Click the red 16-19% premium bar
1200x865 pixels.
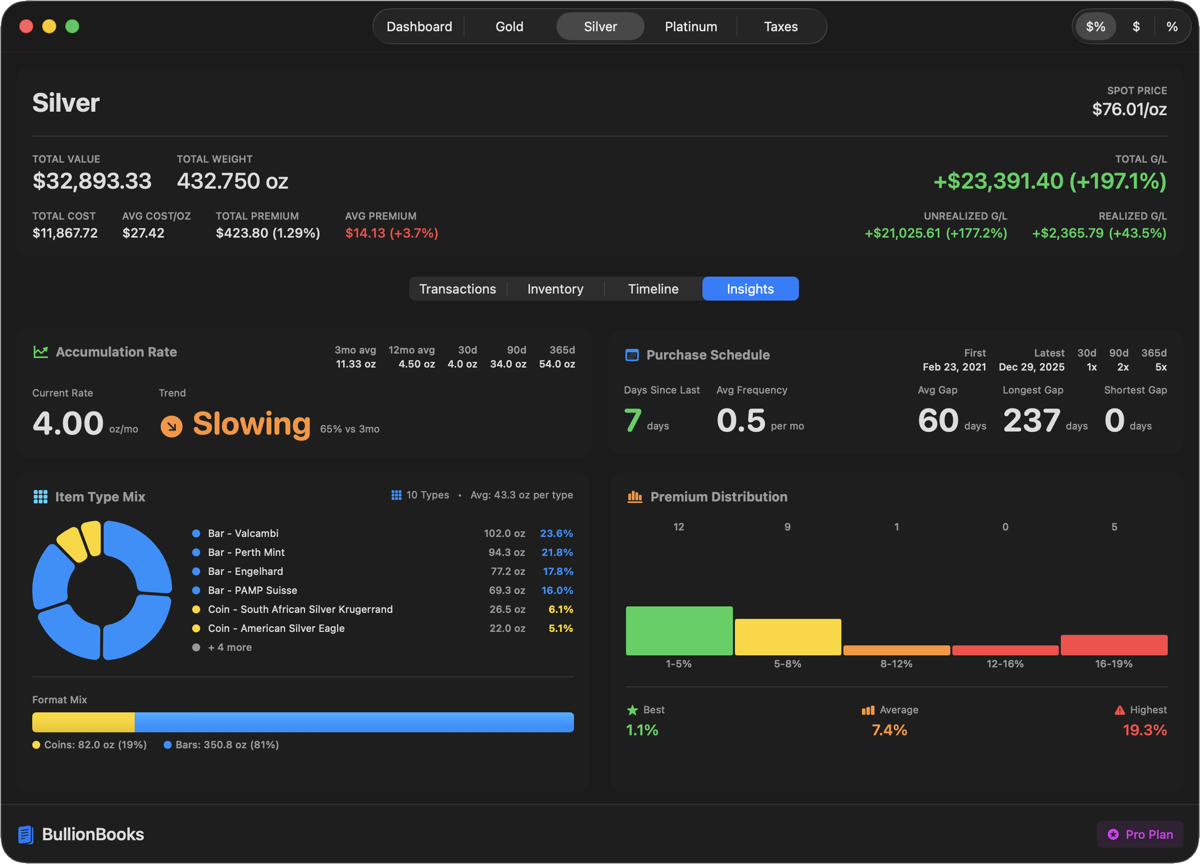pyautogui.click(x=1114, y=645)
